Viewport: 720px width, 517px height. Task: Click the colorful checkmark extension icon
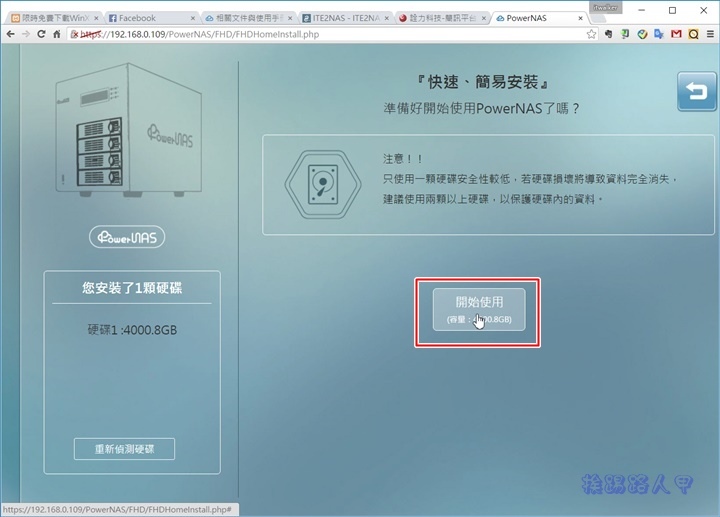point(642,34)
